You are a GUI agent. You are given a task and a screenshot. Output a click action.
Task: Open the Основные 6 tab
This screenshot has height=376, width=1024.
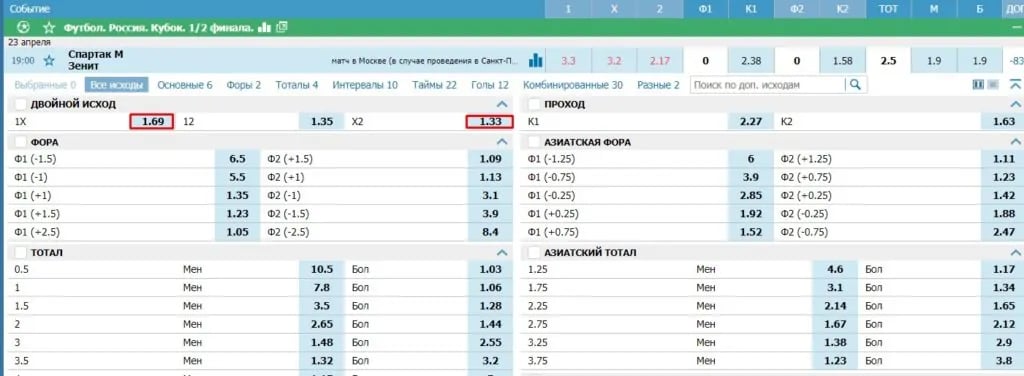click(185, 85)
